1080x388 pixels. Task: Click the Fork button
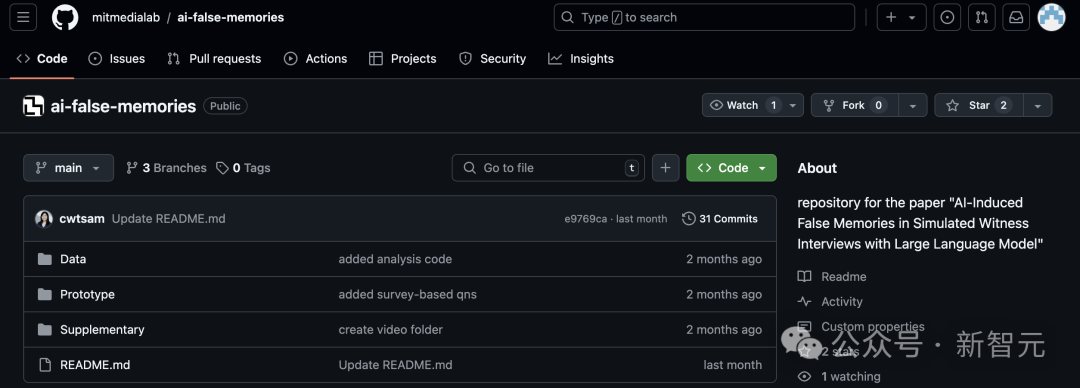pyautogui.click(x=854, y=105)
